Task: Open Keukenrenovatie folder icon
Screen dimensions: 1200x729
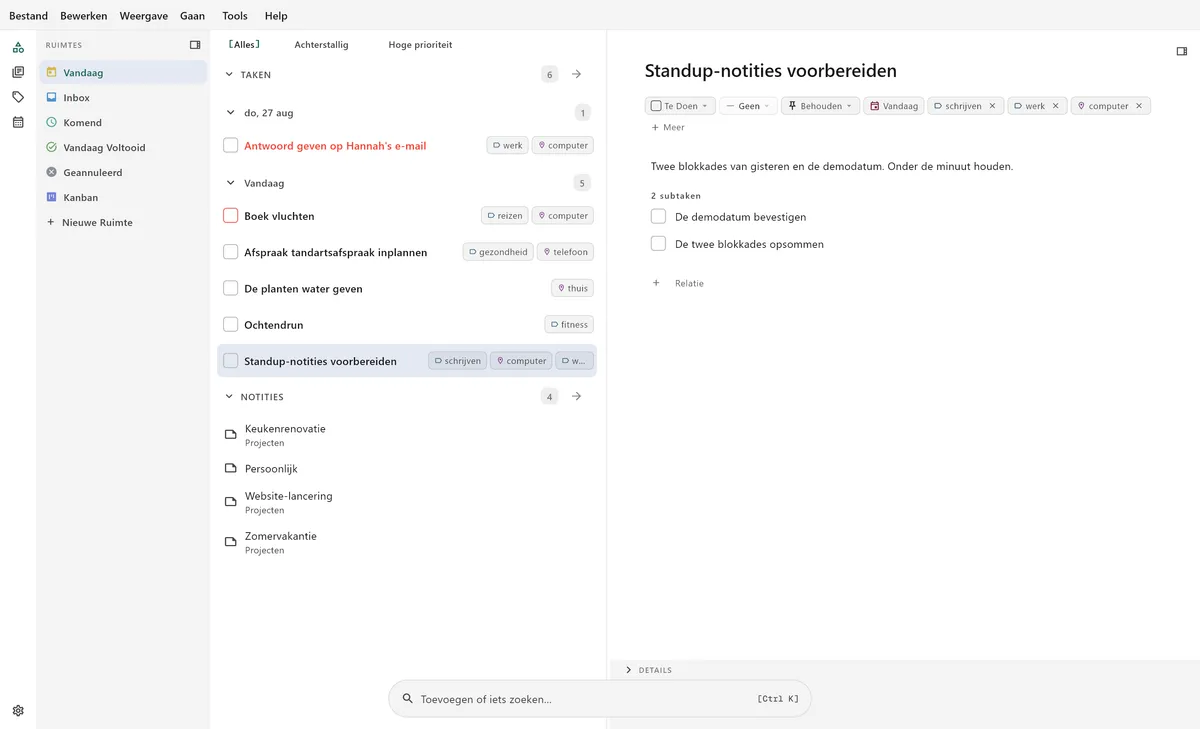Action: coord(231,435)
